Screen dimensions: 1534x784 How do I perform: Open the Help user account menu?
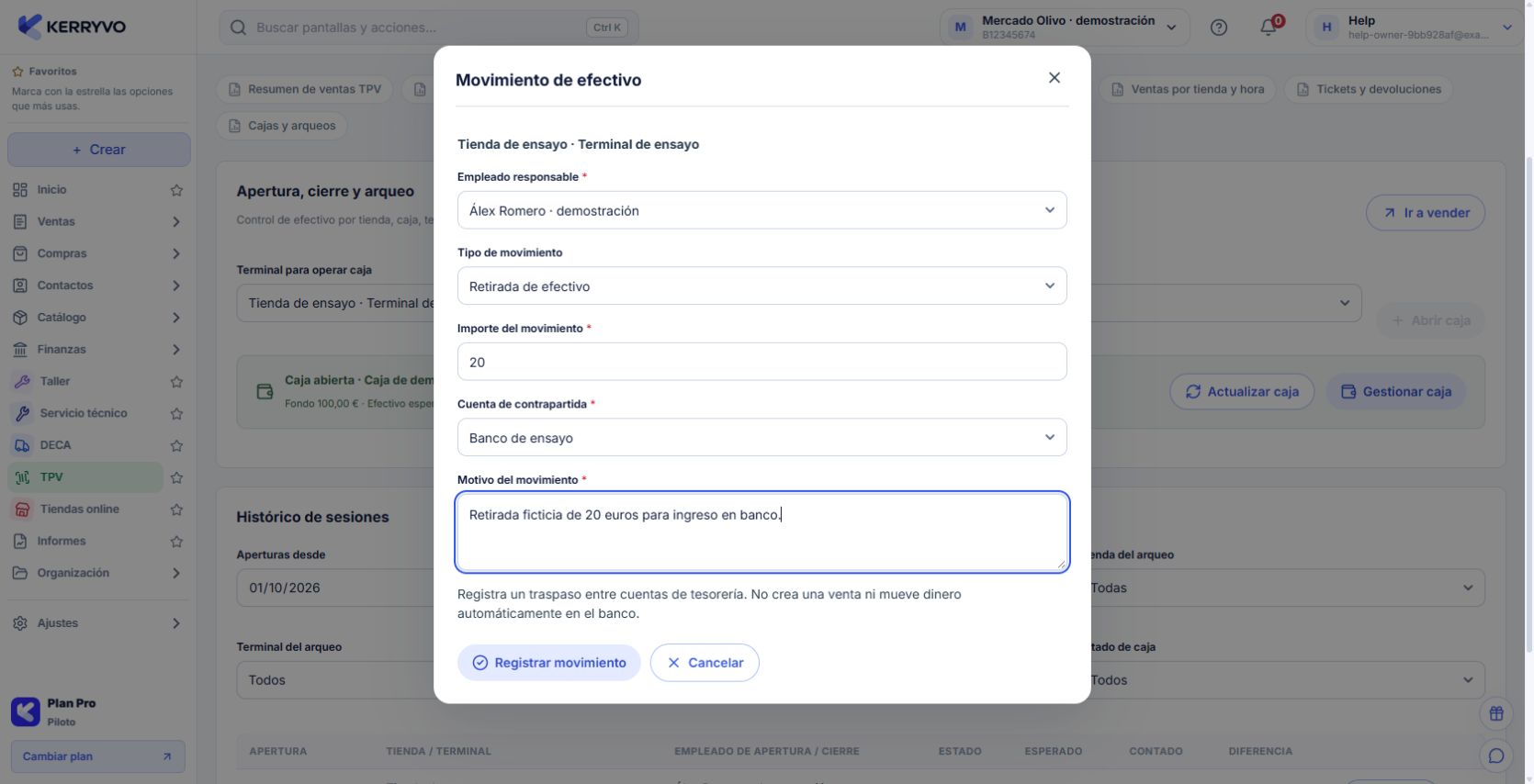1416,28
